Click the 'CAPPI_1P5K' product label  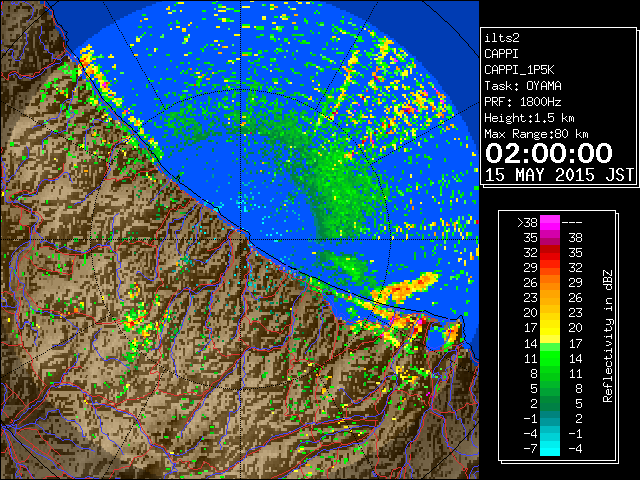[519, 70]
